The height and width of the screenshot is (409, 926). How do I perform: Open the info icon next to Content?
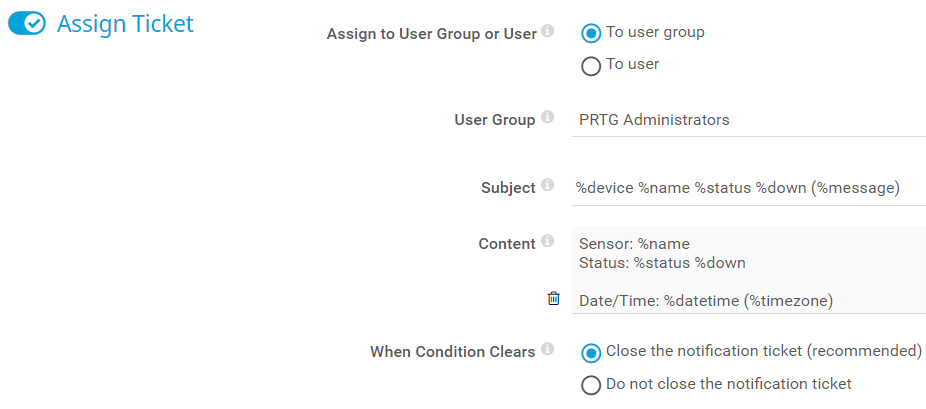[x=547, y=242]
